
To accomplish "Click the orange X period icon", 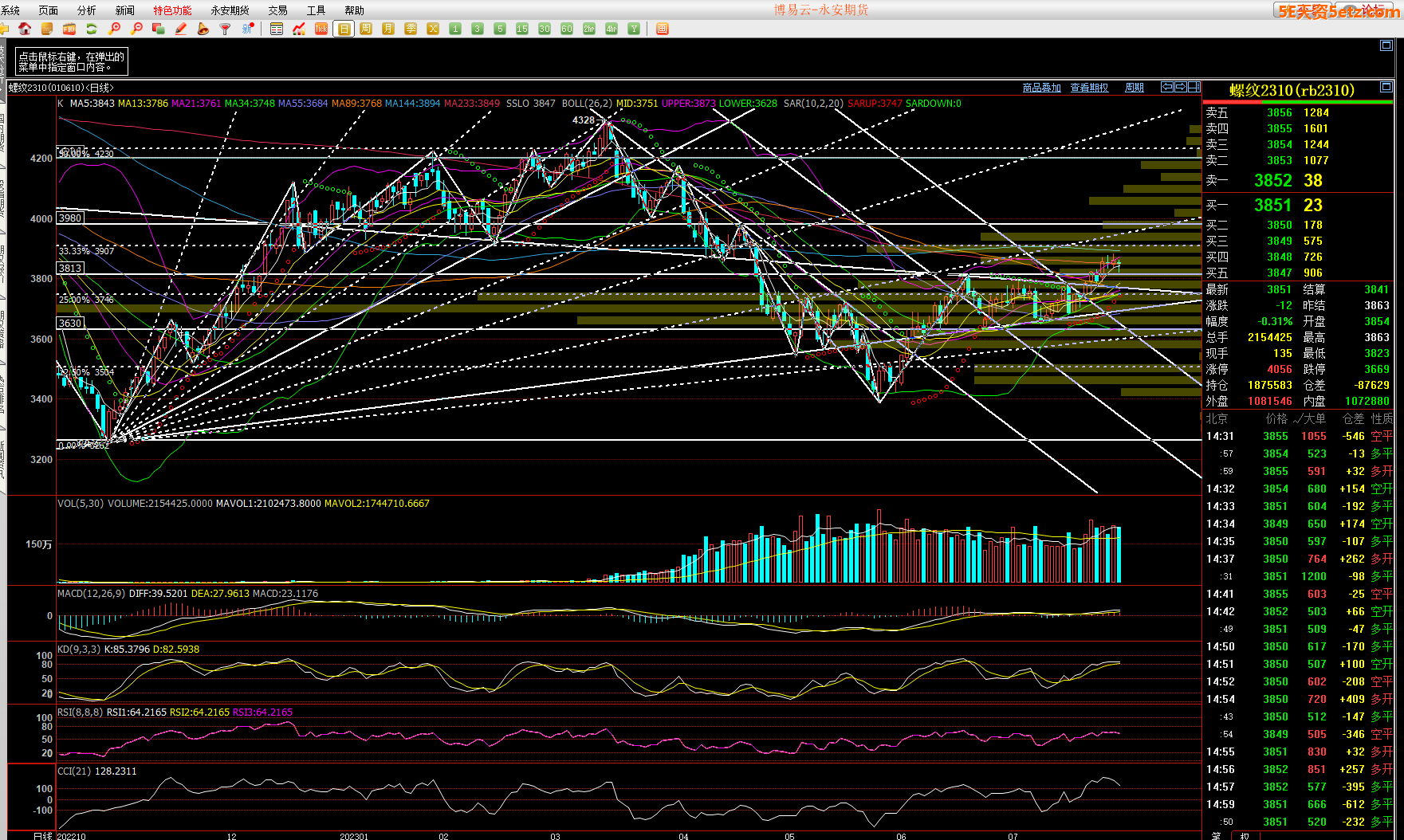I will click(x=433, y=29).
